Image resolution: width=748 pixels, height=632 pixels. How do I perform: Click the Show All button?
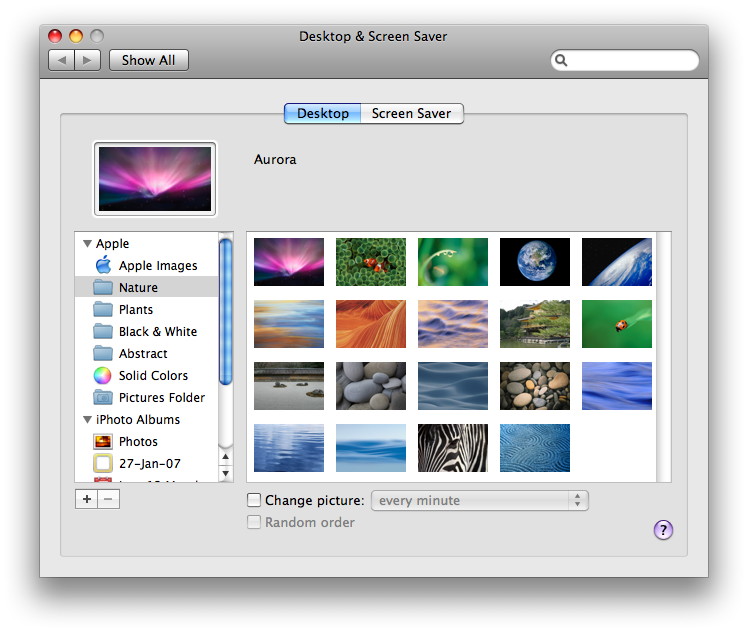(148, 60)
